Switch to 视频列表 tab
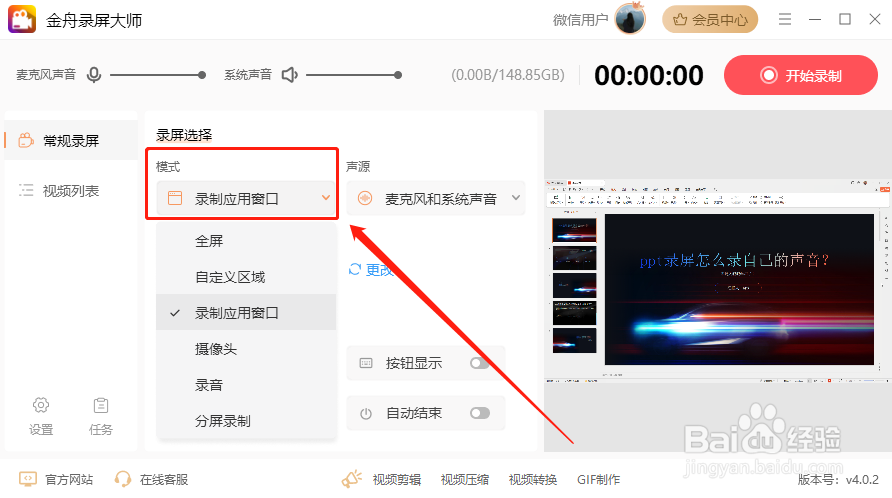 [x=71, y=191]
